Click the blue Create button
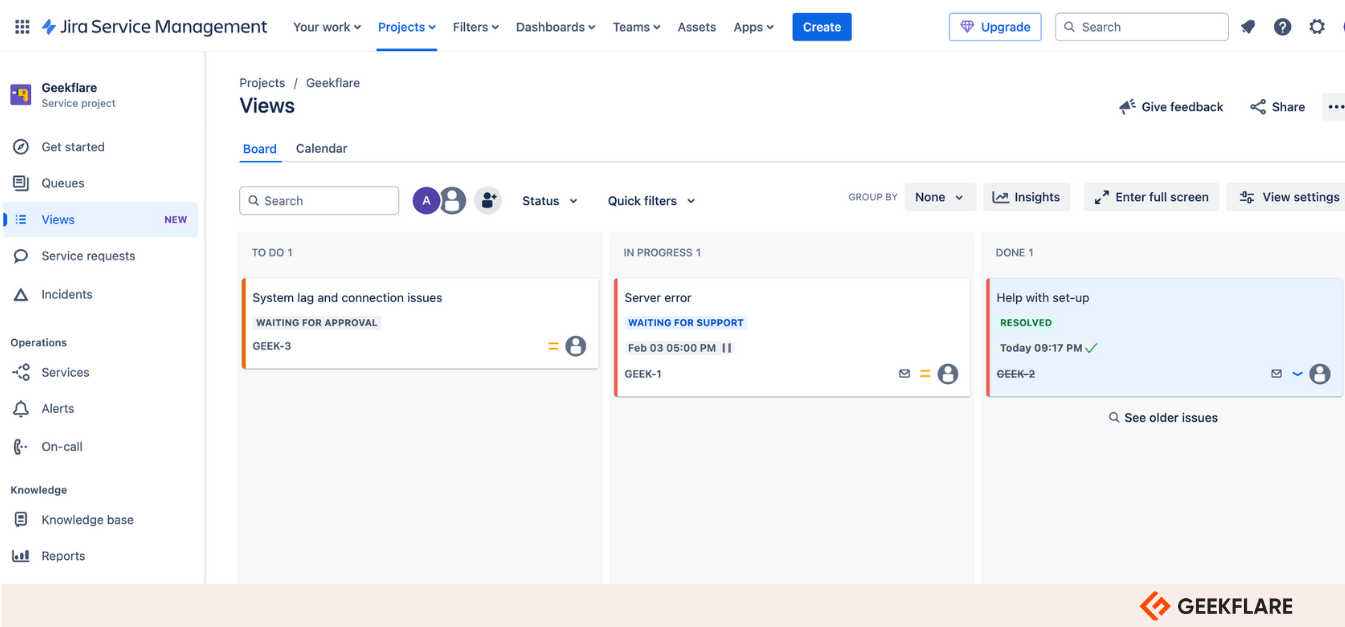This screenshot has height=627, width=1345. click(x=821, y=27)
